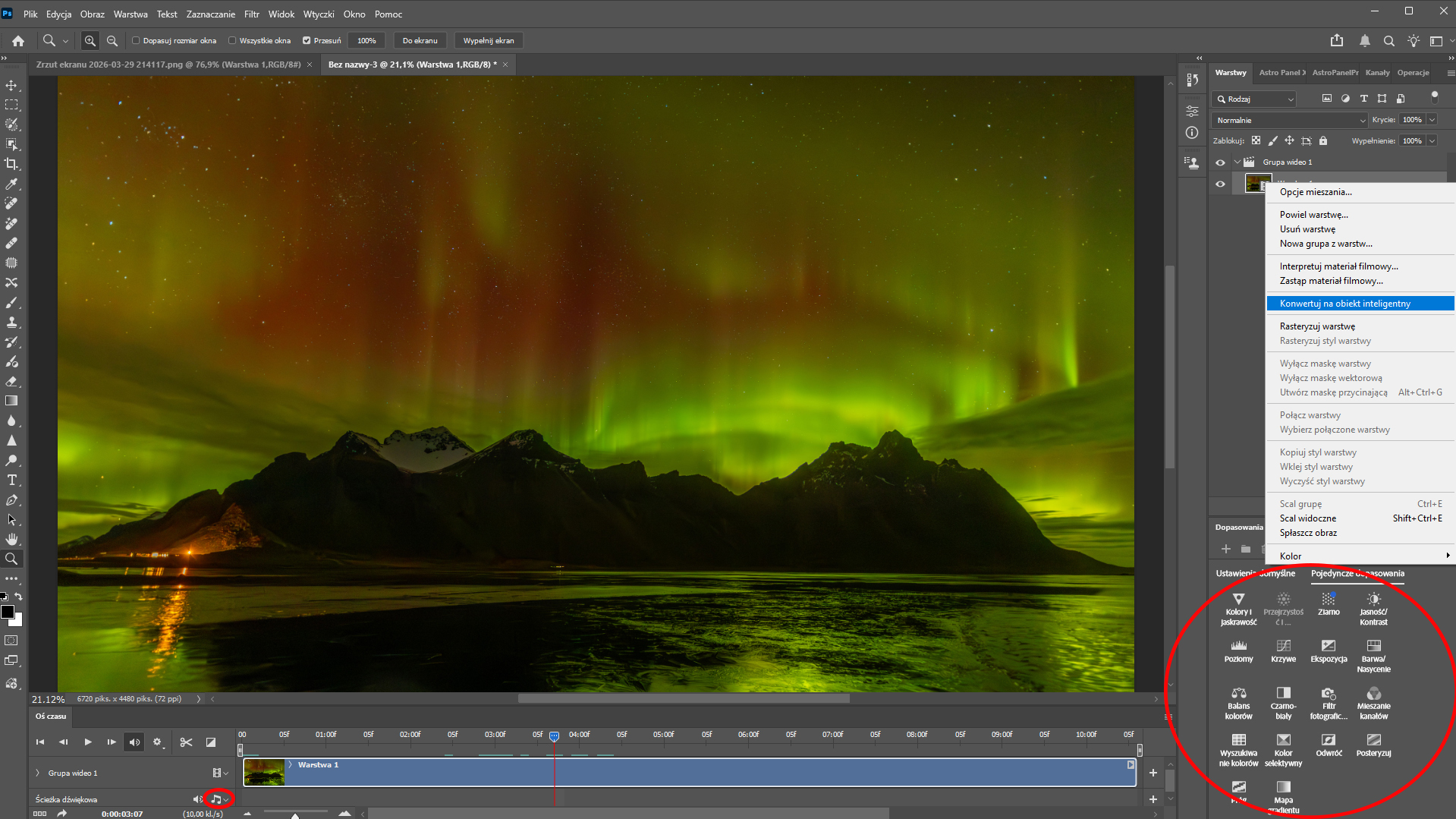Click the foreground color swatch
Screen dimensions: 1456x819
point(8,612)
